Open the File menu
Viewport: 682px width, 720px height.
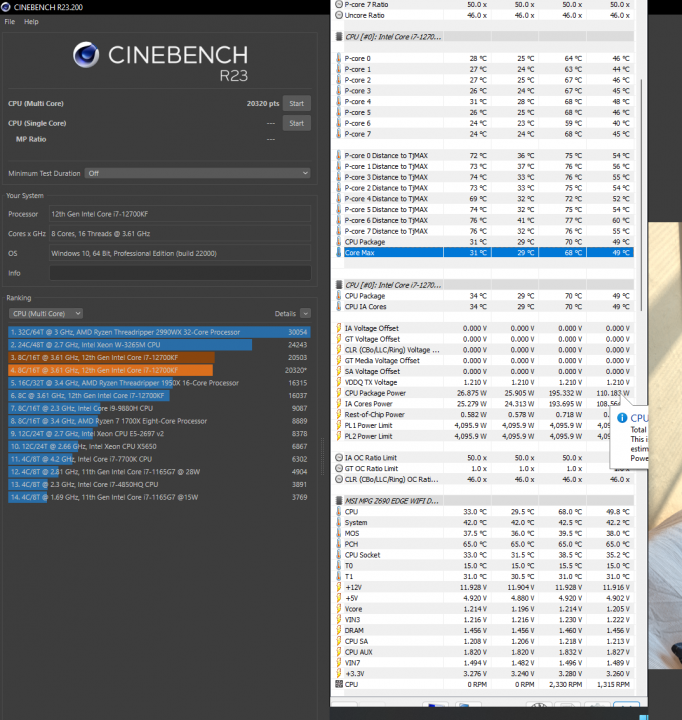[10, 21]
